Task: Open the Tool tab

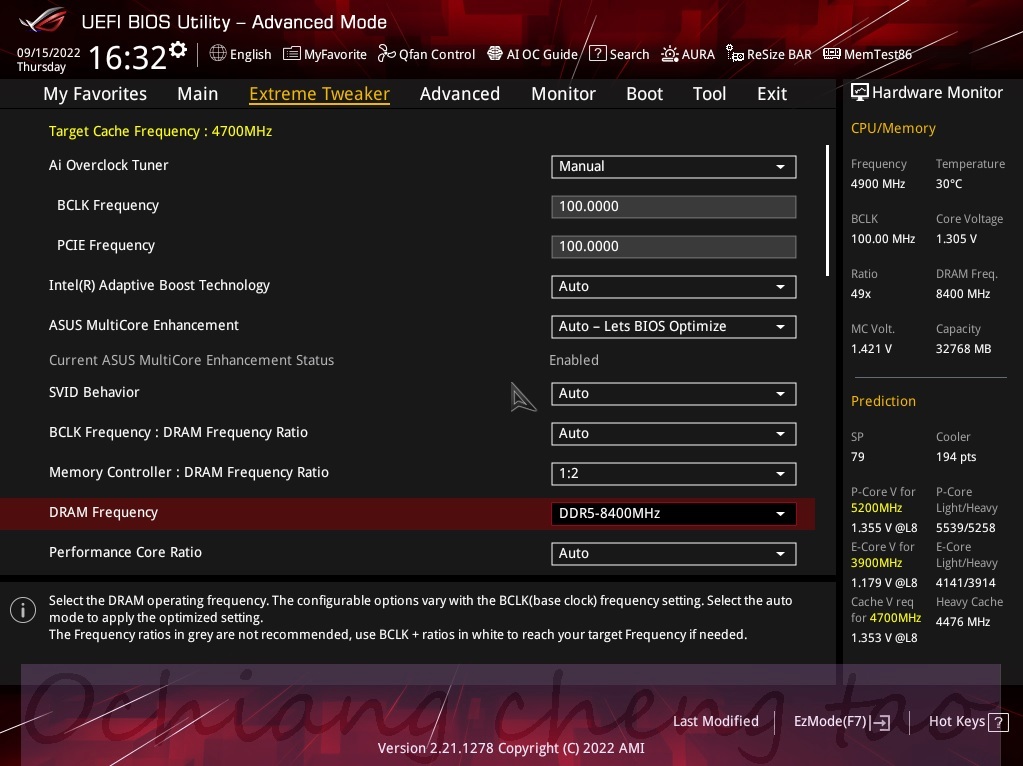Action: (709, 94)
